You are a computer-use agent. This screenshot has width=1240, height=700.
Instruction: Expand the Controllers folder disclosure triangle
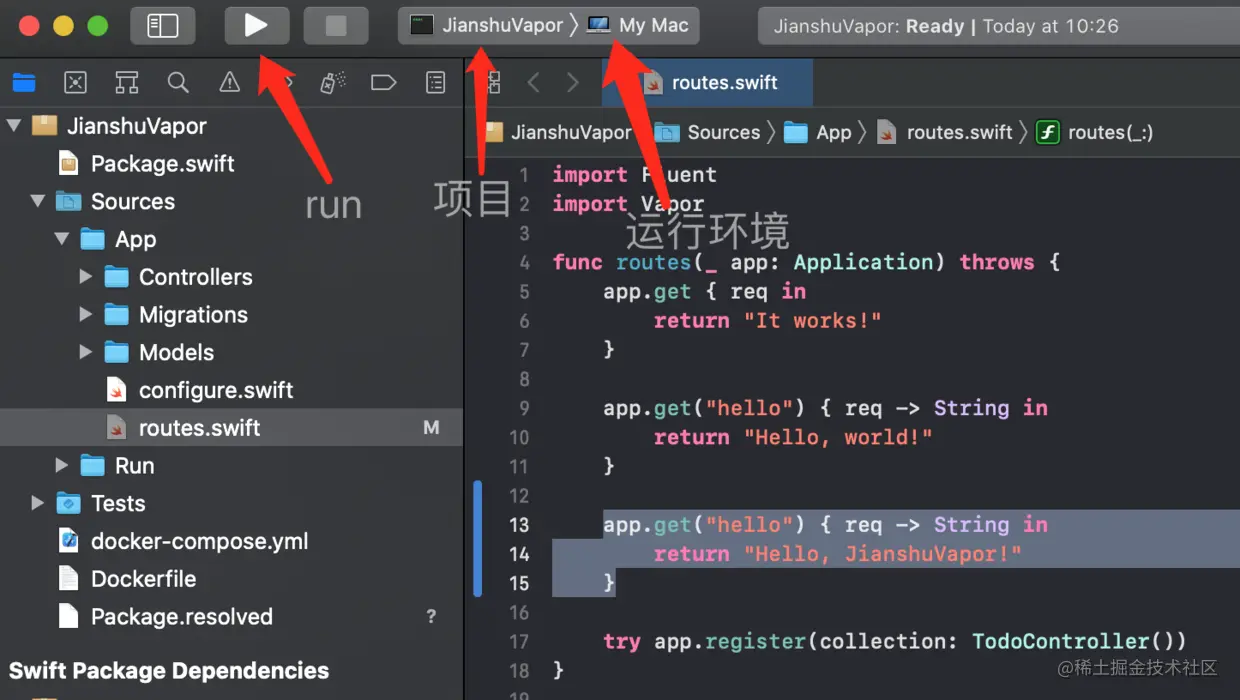coord(86,277)
